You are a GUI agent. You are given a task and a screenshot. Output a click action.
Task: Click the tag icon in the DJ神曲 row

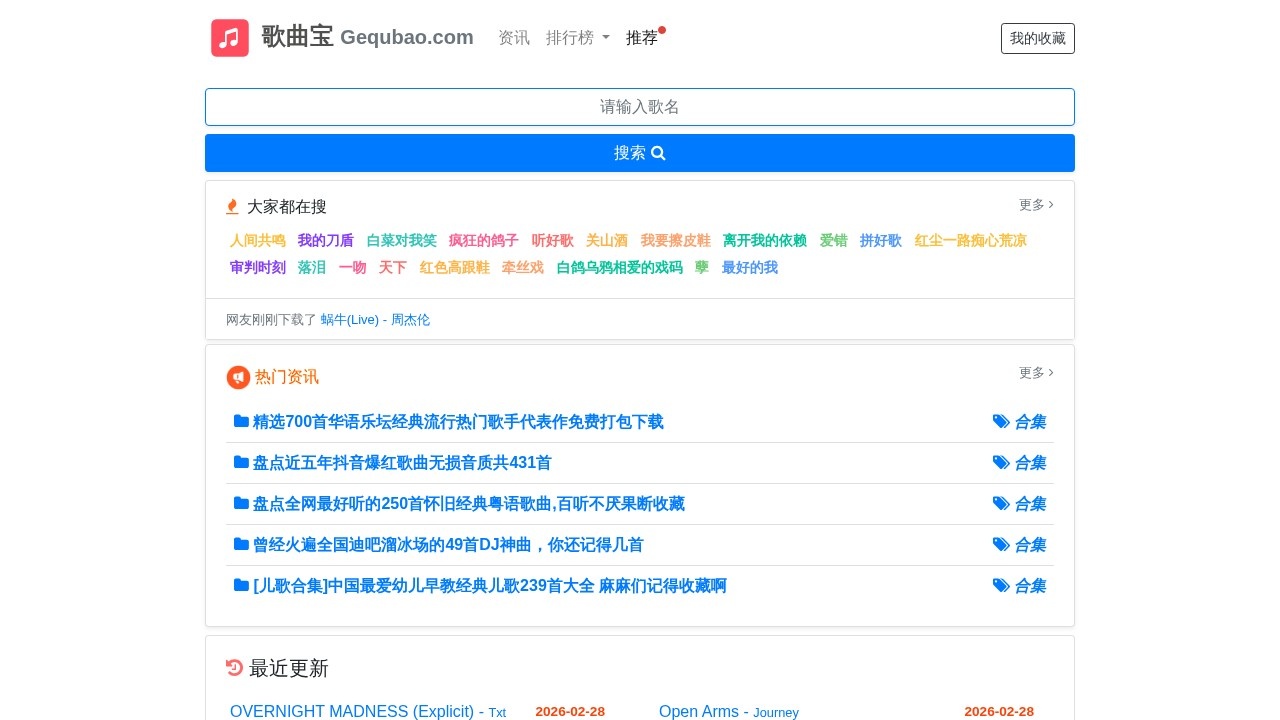(1001, 545)
